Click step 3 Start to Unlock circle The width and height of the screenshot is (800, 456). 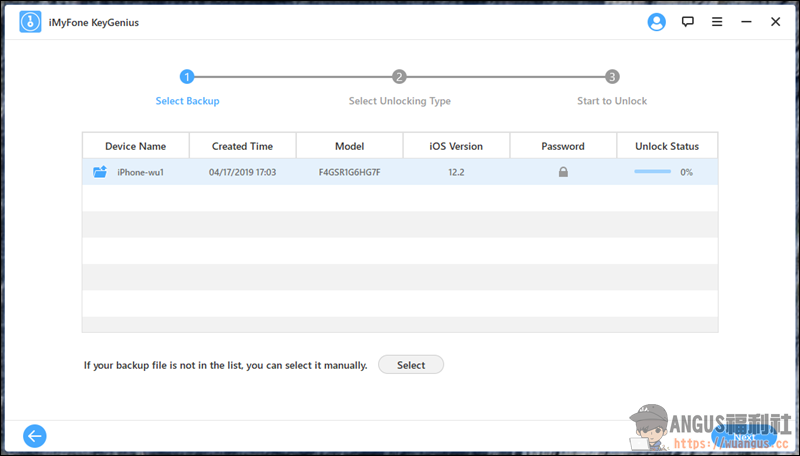[x=612, y=76]
